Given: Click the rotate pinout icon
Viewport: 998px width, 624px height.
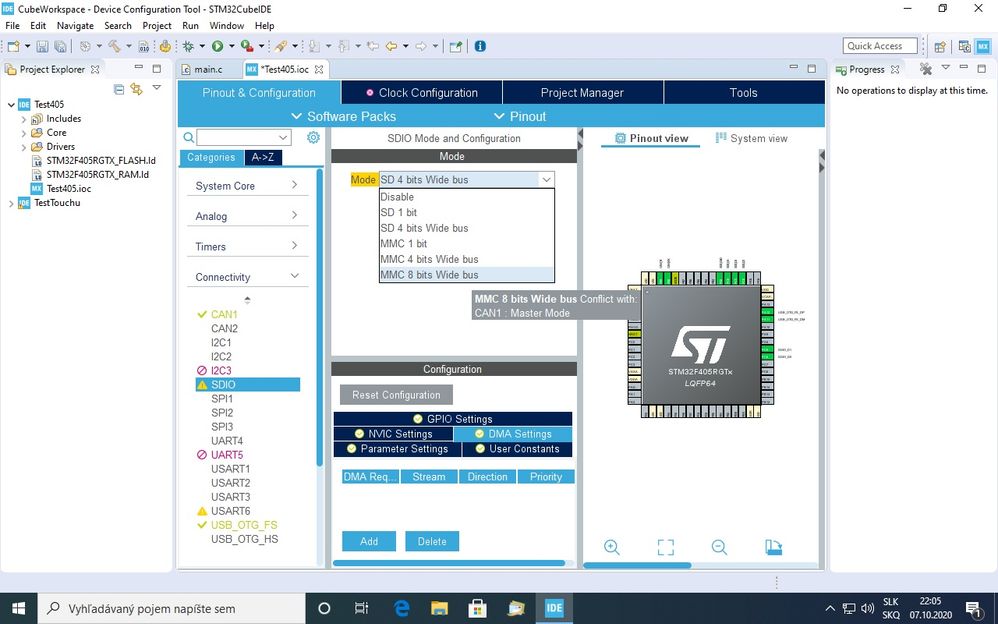Looking at the screenshot, I should 773,547.
